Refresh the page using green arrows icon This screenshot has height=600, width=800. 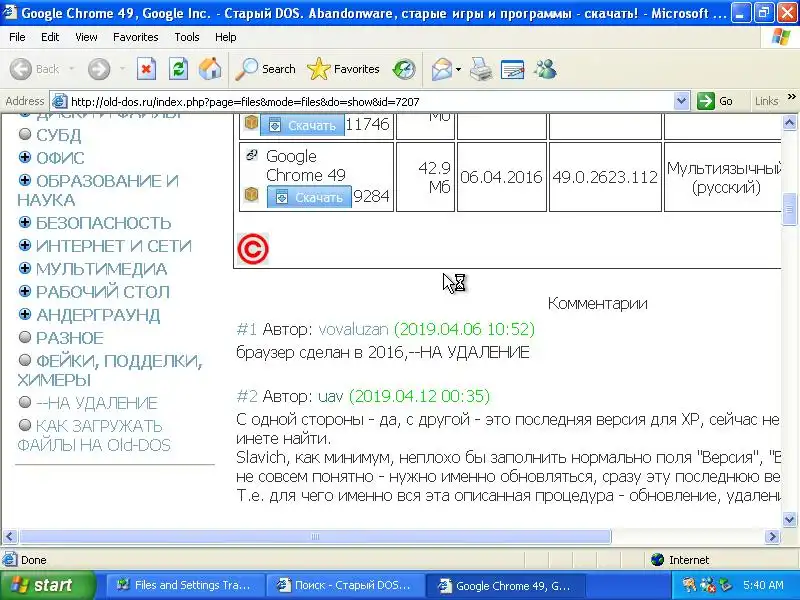click(x=179, y=69)
